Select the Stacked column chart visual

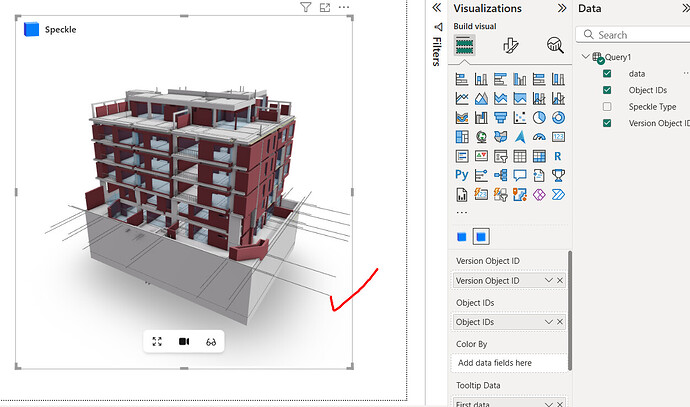481,79
